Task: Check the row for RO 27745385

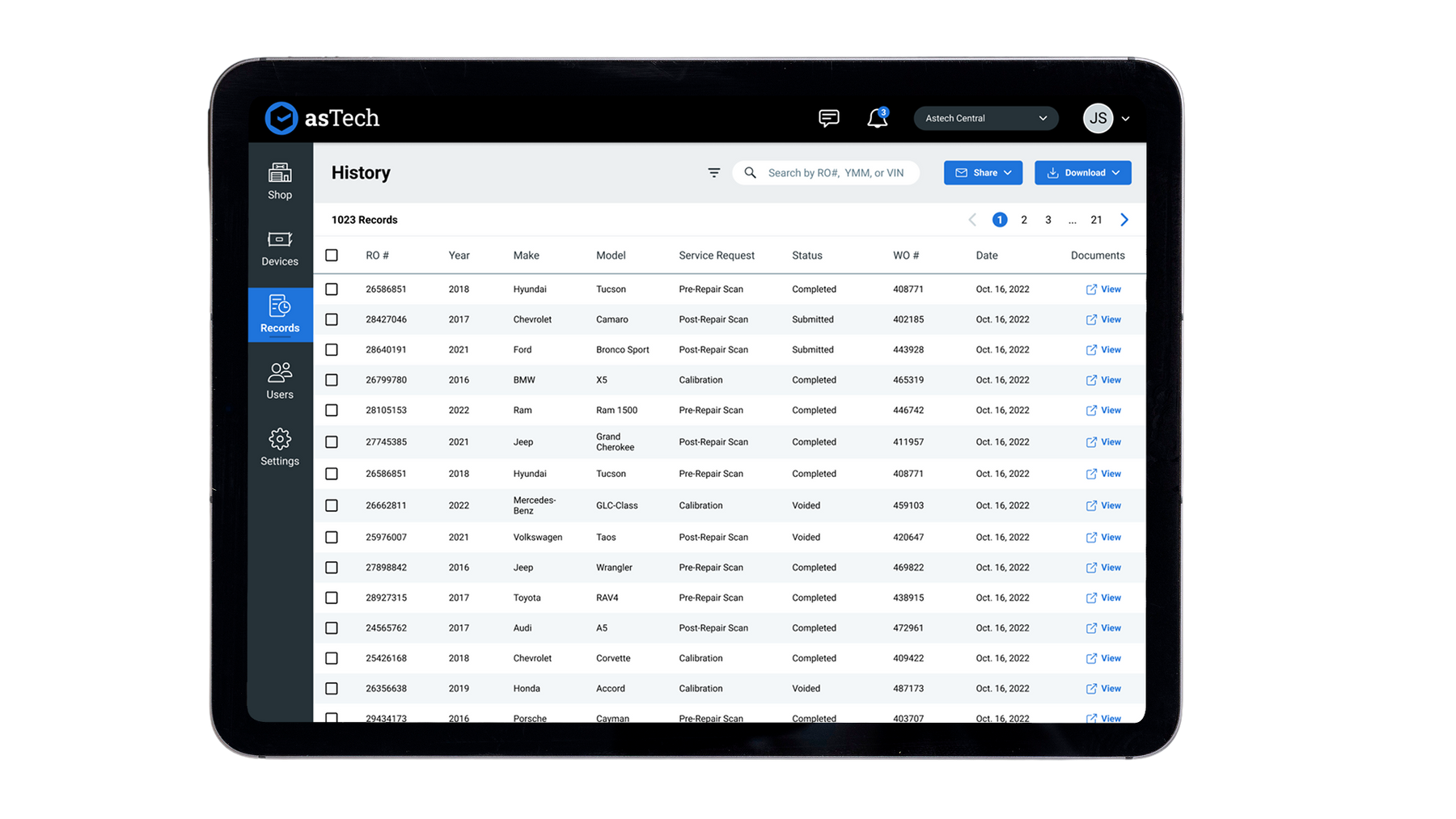Action: (332, 442)
